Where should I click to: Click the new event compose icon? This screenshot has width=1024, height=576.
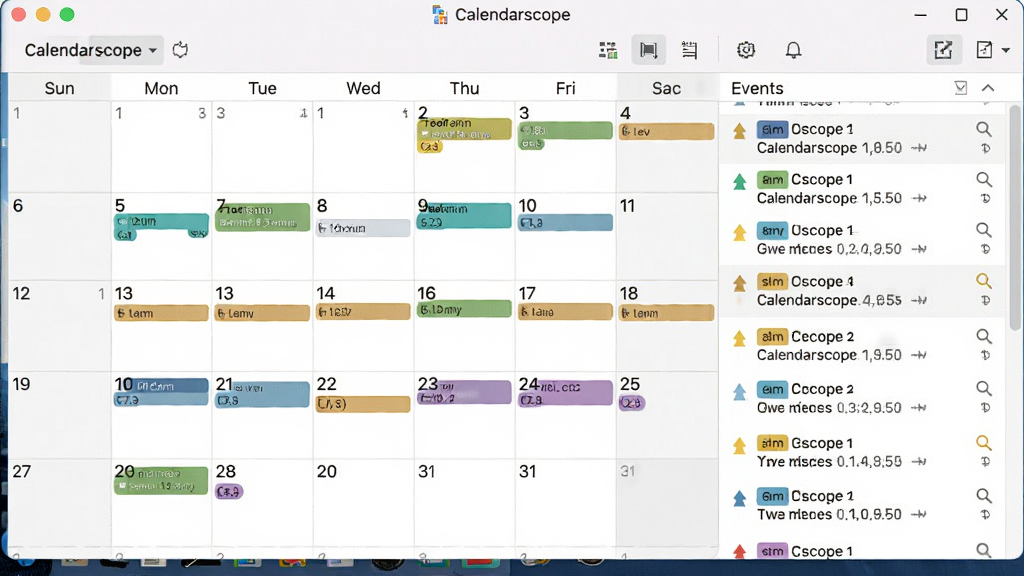(x=944, y=50)
